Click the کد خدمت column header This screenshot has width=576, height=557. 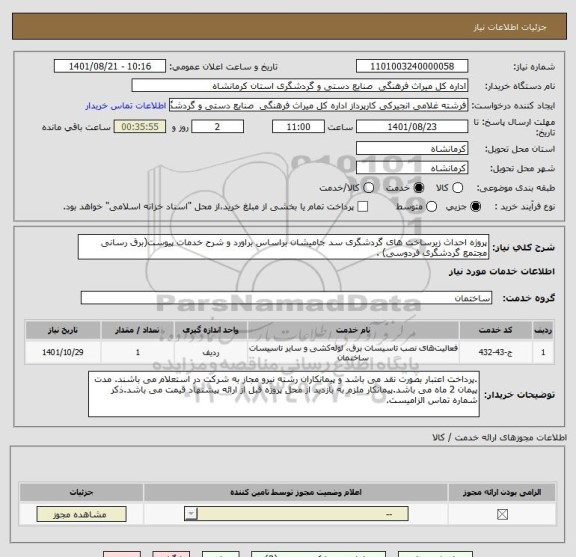click(x=495, y=330)
